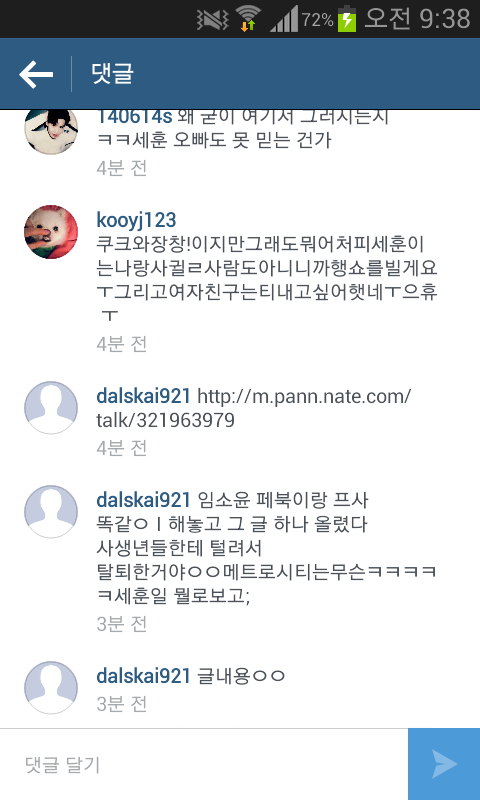Send comment with paper plane icon

click(x=444, y=764)
